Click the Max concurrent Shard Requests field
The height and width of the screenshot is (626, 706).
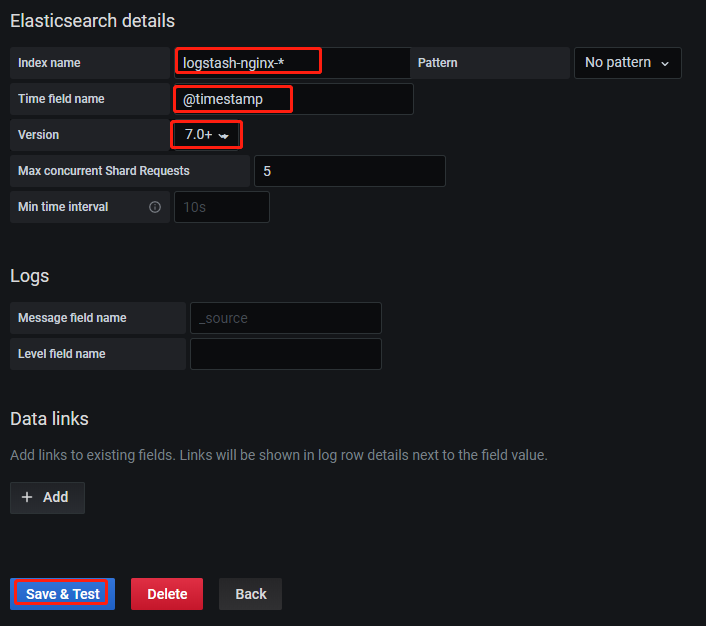[x=350, y=171]
